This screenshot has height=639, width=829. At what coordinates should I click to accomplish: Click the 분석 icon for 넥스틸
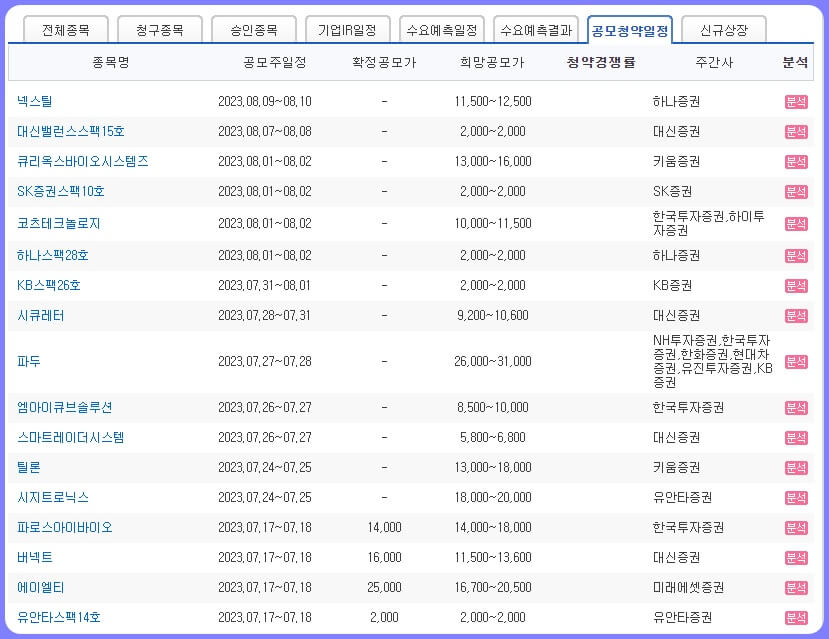coord(796,101)
